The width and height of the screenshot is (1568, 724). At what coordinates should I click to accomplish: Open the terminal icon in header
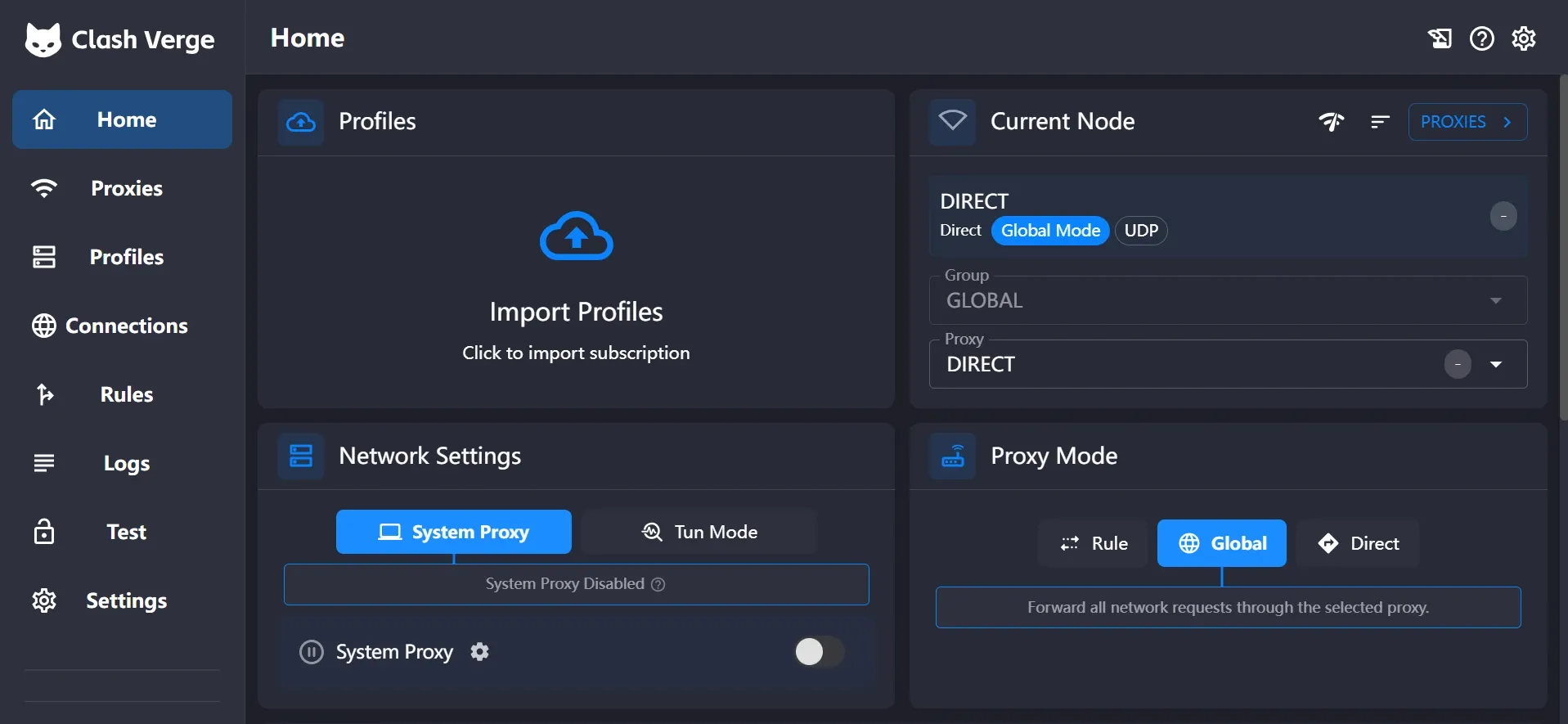[1440, 38]
